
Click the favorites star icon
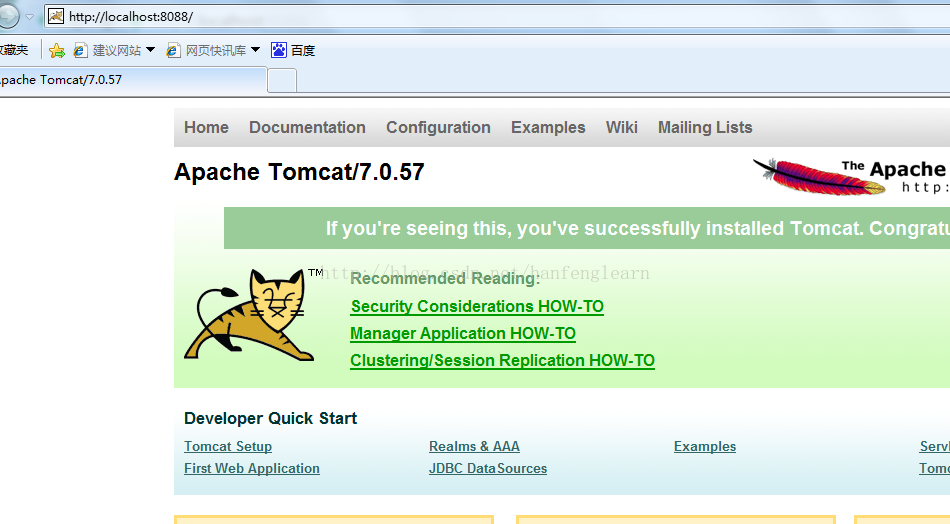point(57,50)
